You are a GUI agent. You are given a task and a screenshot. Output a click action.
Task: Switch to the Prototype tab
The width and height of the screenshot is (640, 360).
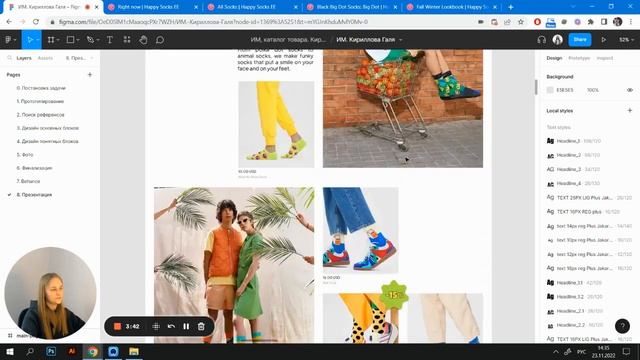pos(579,58)
